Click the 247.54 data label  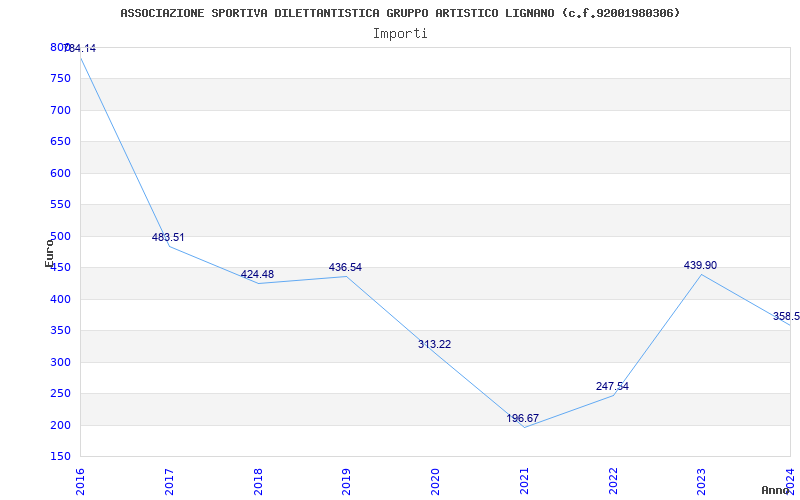pos(612,386)
